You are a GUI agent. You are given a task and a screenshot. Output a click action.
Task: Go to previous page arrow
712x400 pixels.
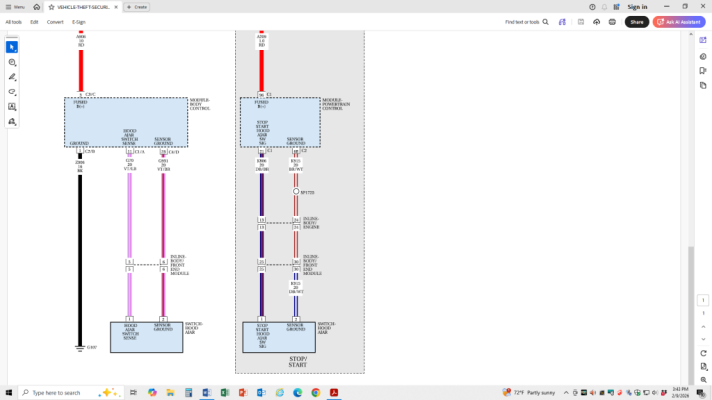(703, 326)
